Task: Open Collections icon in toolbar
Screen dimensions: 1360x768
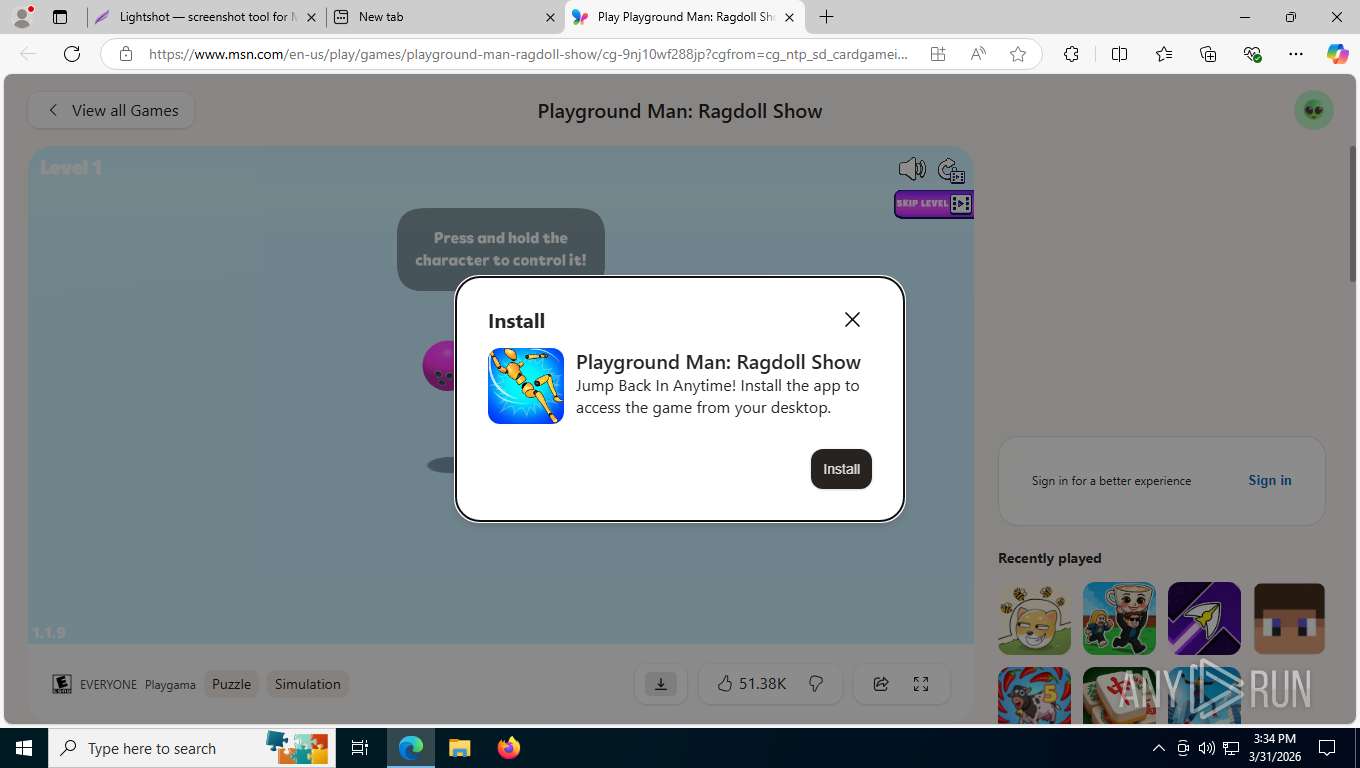Action: point(1208,54)
